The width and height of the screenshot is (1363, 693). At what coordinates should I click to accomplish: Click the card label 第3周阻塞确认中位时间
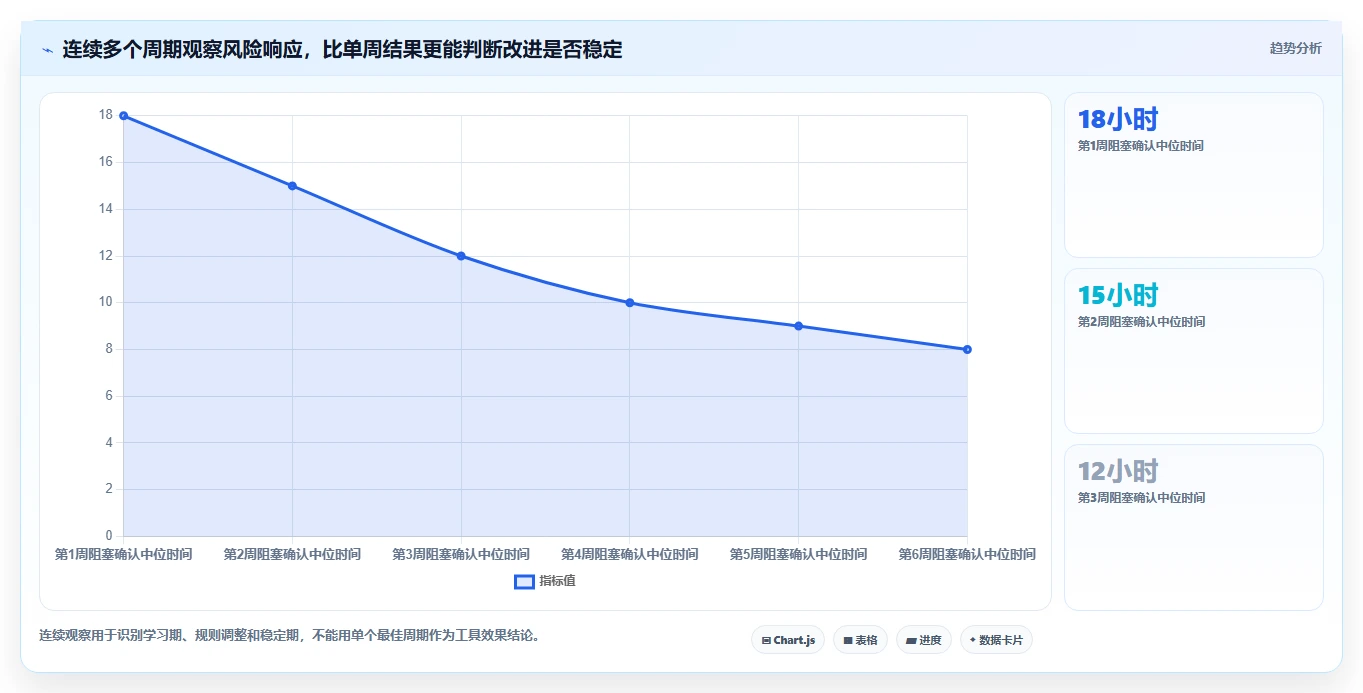(x=1141, y=498)
